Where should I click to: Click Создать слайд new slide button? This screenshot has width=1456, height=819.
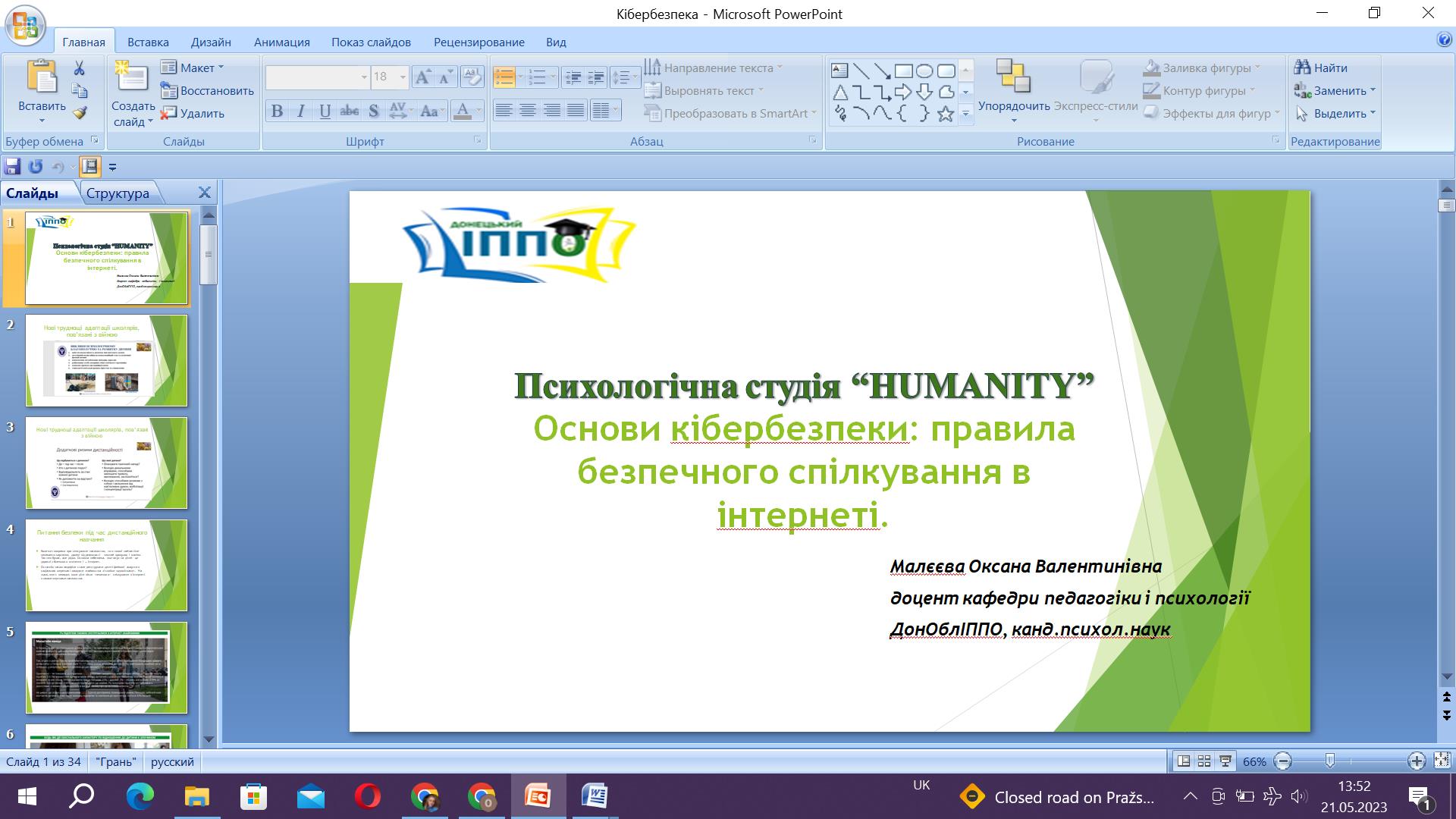[133, 93]
